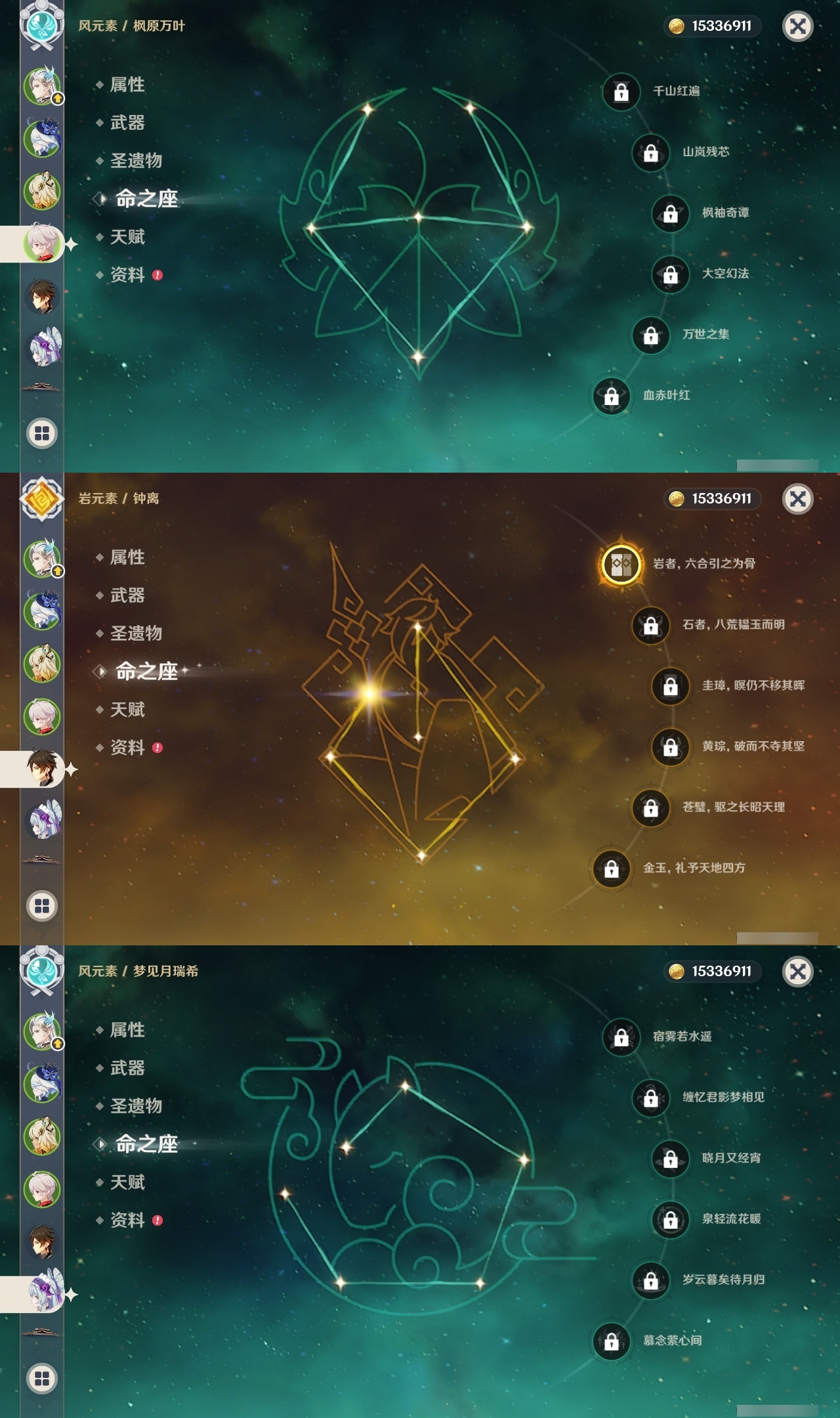The width and height of the screenshot is (840, 1418).
Task: Select the locked 石者，八荒韫玉而明 icon
Action: pos(650,625)
